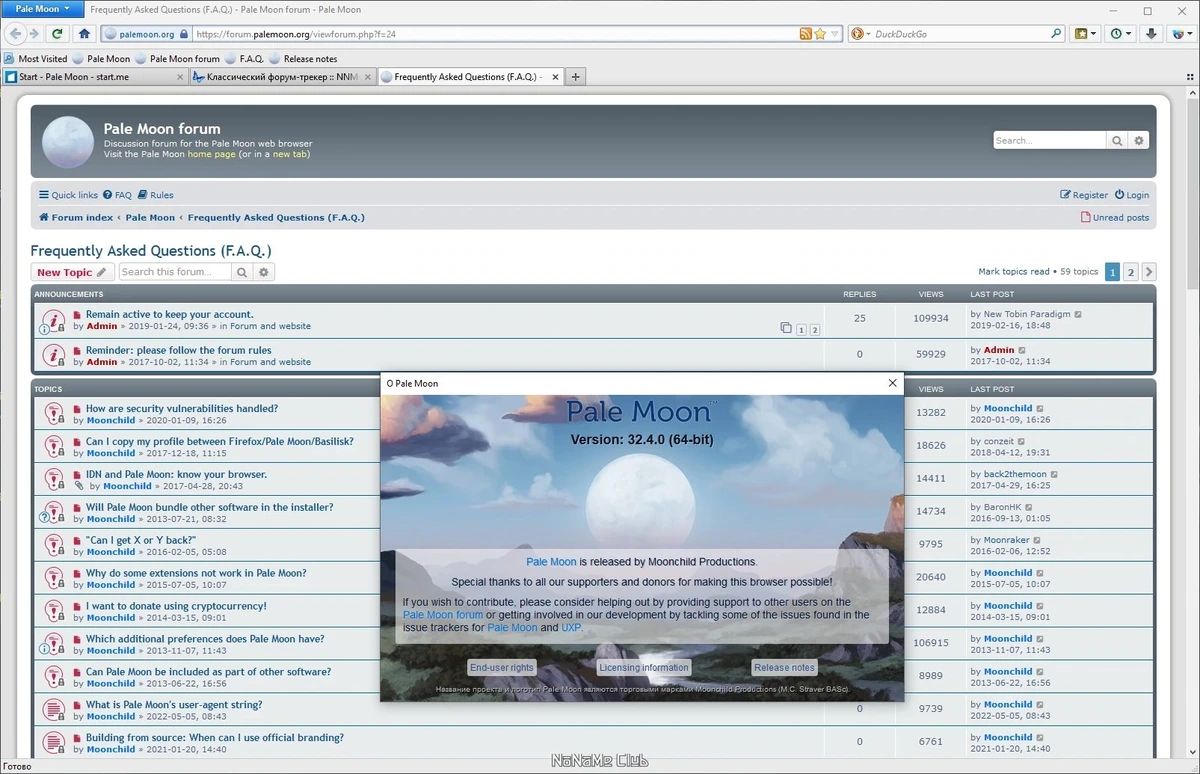
Task: Click the back navigation arrow
Action: tap(16, 34)
